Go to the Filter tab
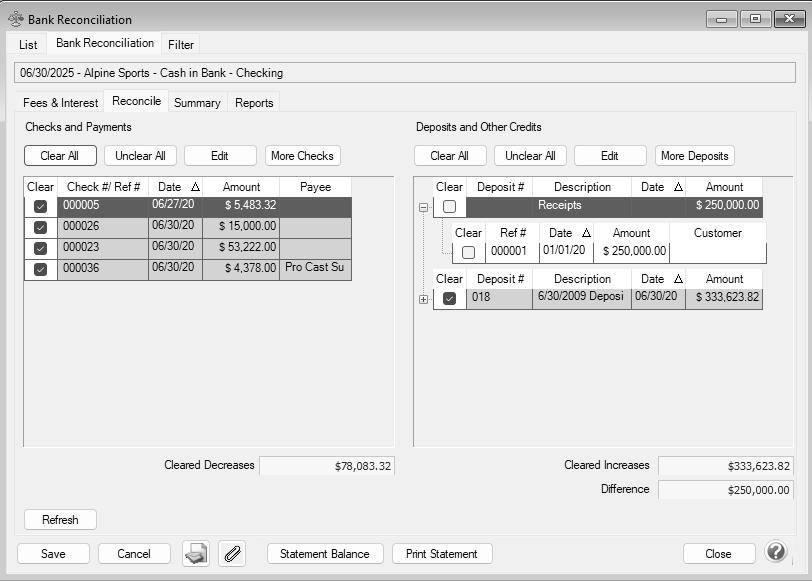Screen dimensions: 812x581 click(x=181, y=44)
